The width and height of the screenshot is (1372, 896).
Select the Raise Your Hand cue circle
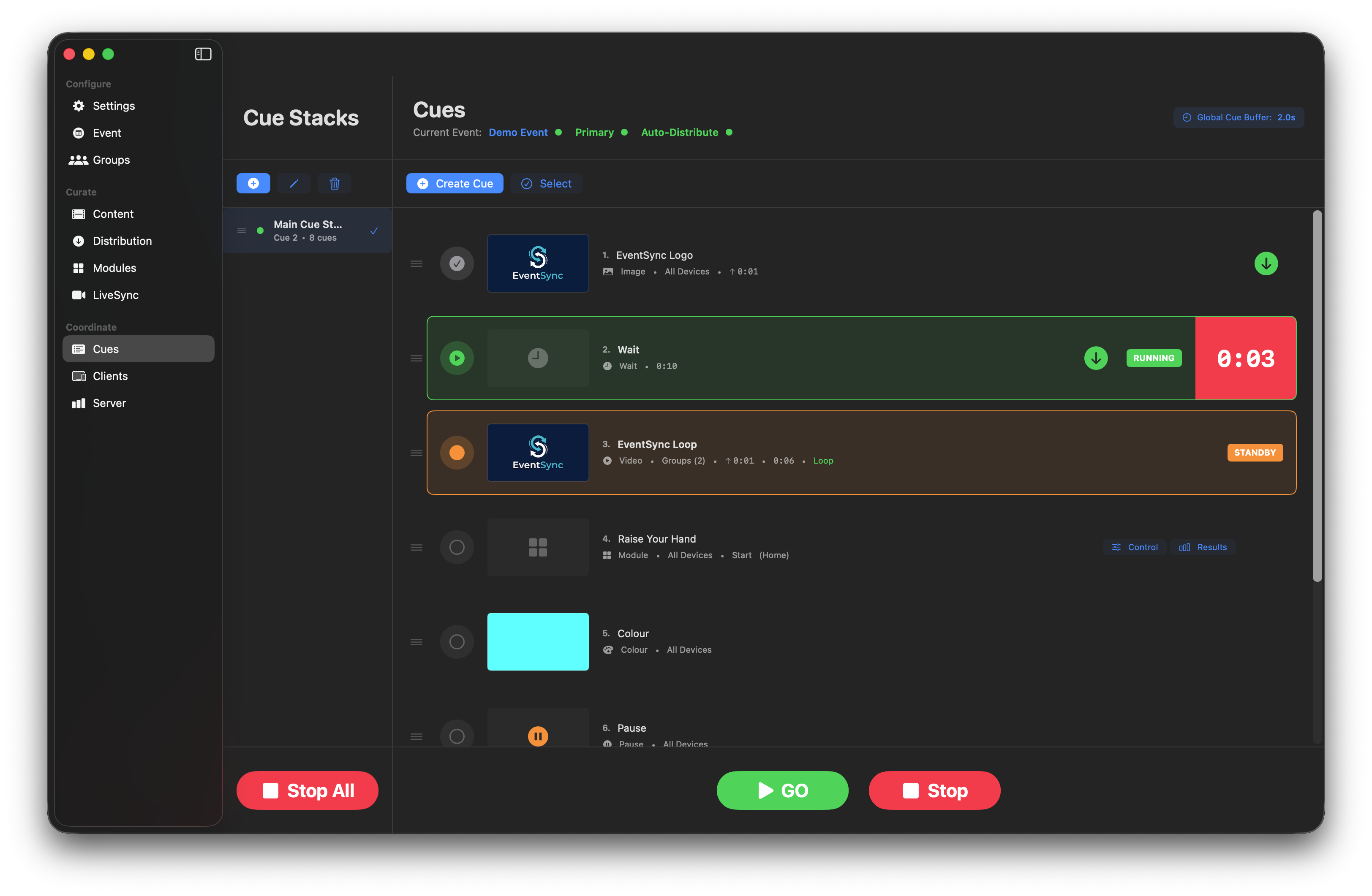click(x=457, y=547)
